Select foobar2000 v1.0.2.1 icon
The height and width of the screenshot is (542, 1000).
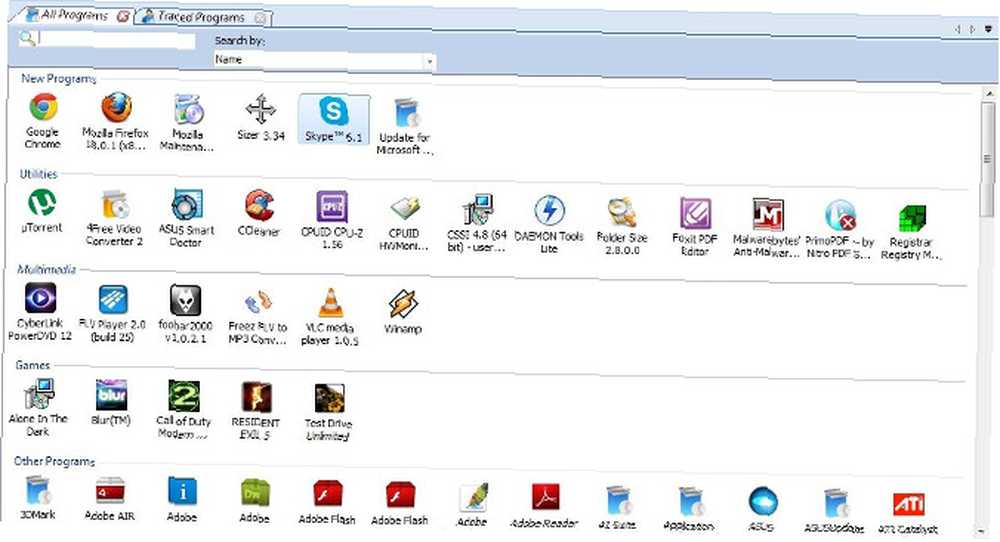tap(186, 301)
